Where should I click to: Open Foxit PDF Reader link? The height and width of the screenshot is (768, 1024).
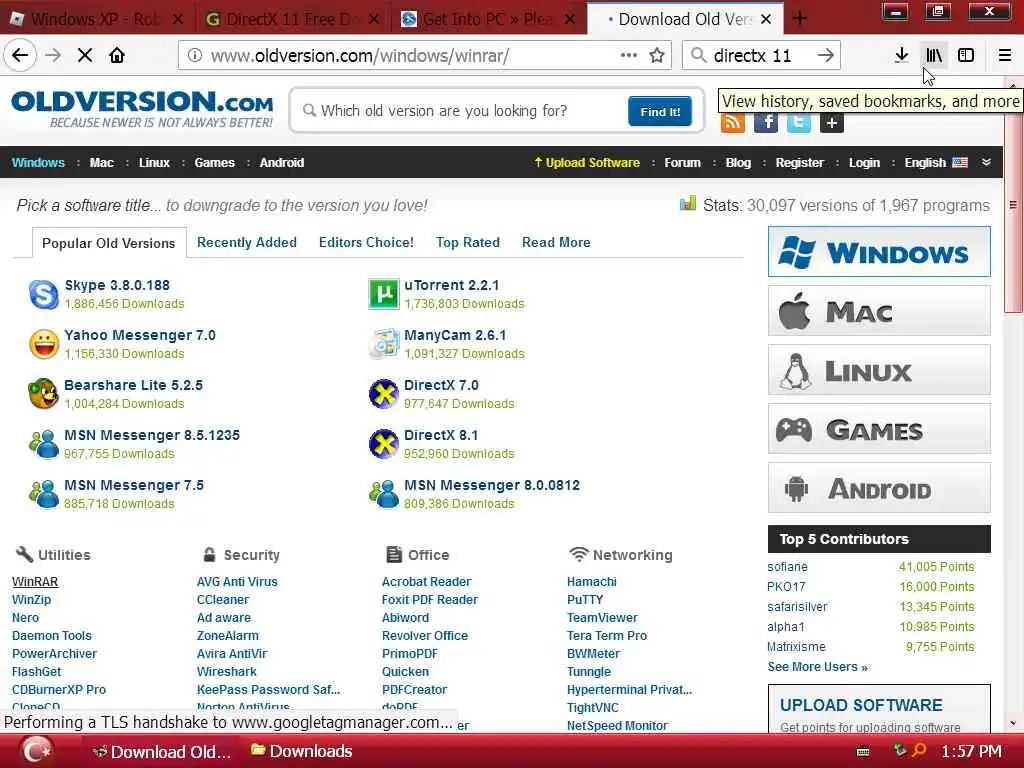coord(430,600)
